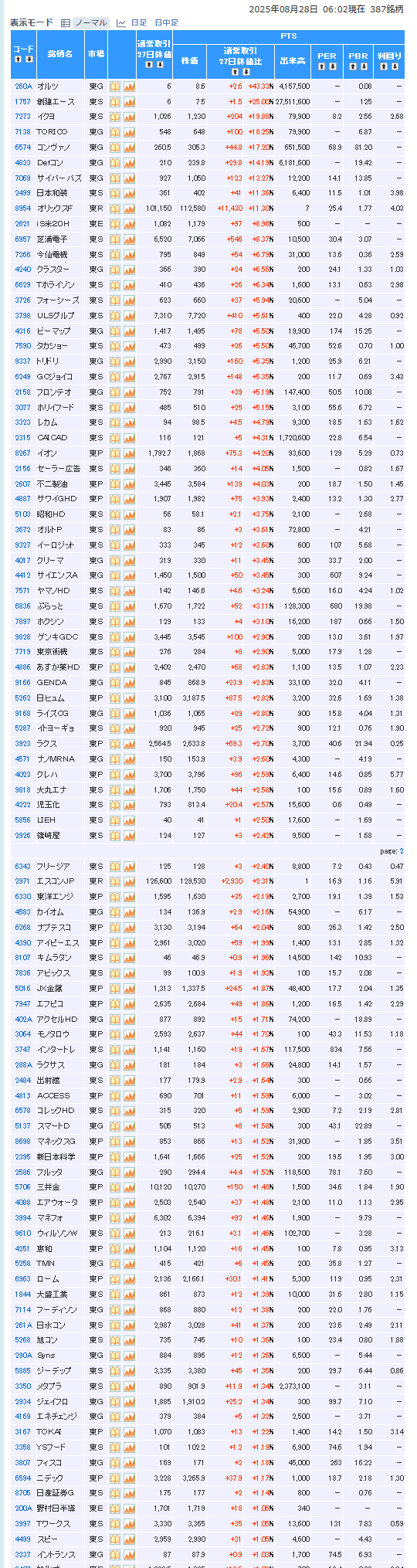
Task: Open the book icon for オルツ
Action: (115, 87)
